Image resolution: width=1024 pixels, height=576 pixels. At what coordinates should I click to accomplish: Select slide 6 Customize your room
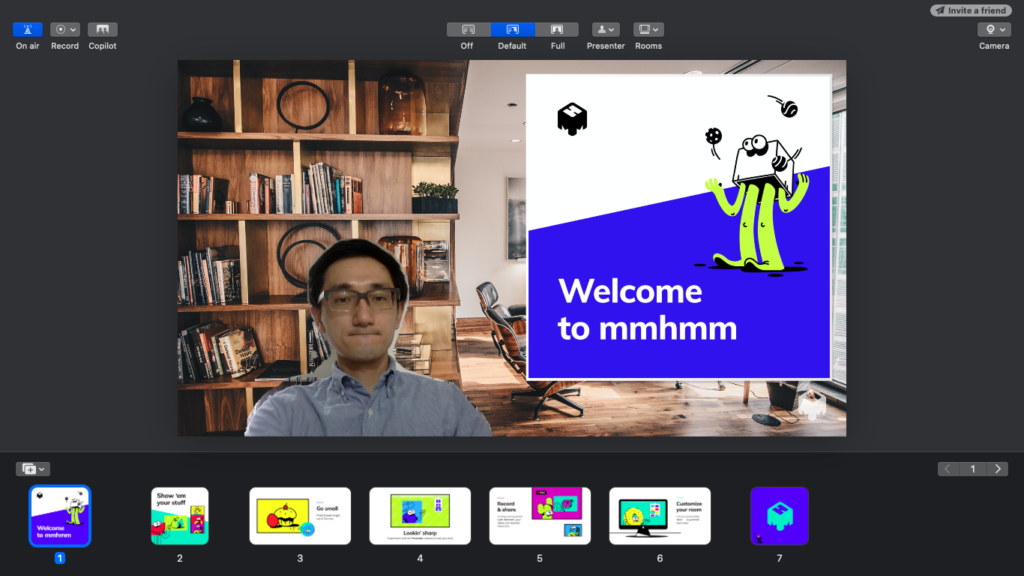[660, 516]
